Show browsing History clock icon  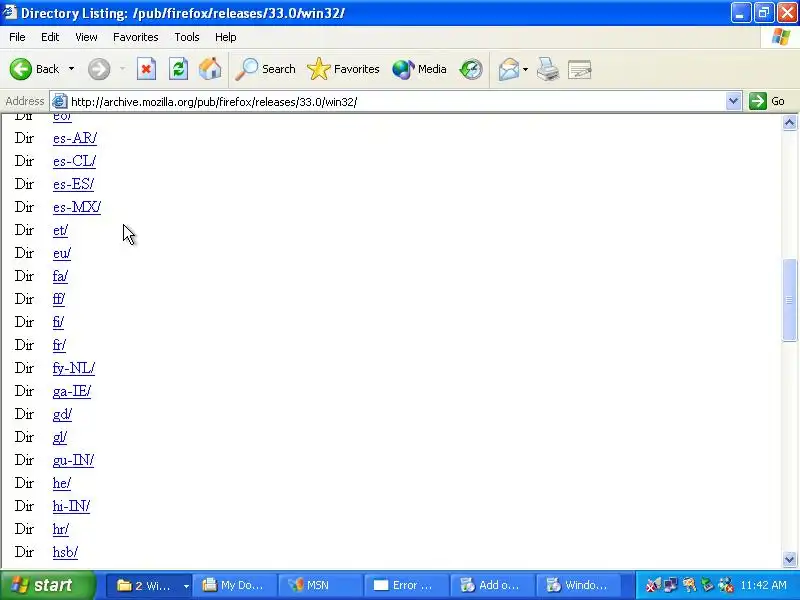[x=470, y=69]
